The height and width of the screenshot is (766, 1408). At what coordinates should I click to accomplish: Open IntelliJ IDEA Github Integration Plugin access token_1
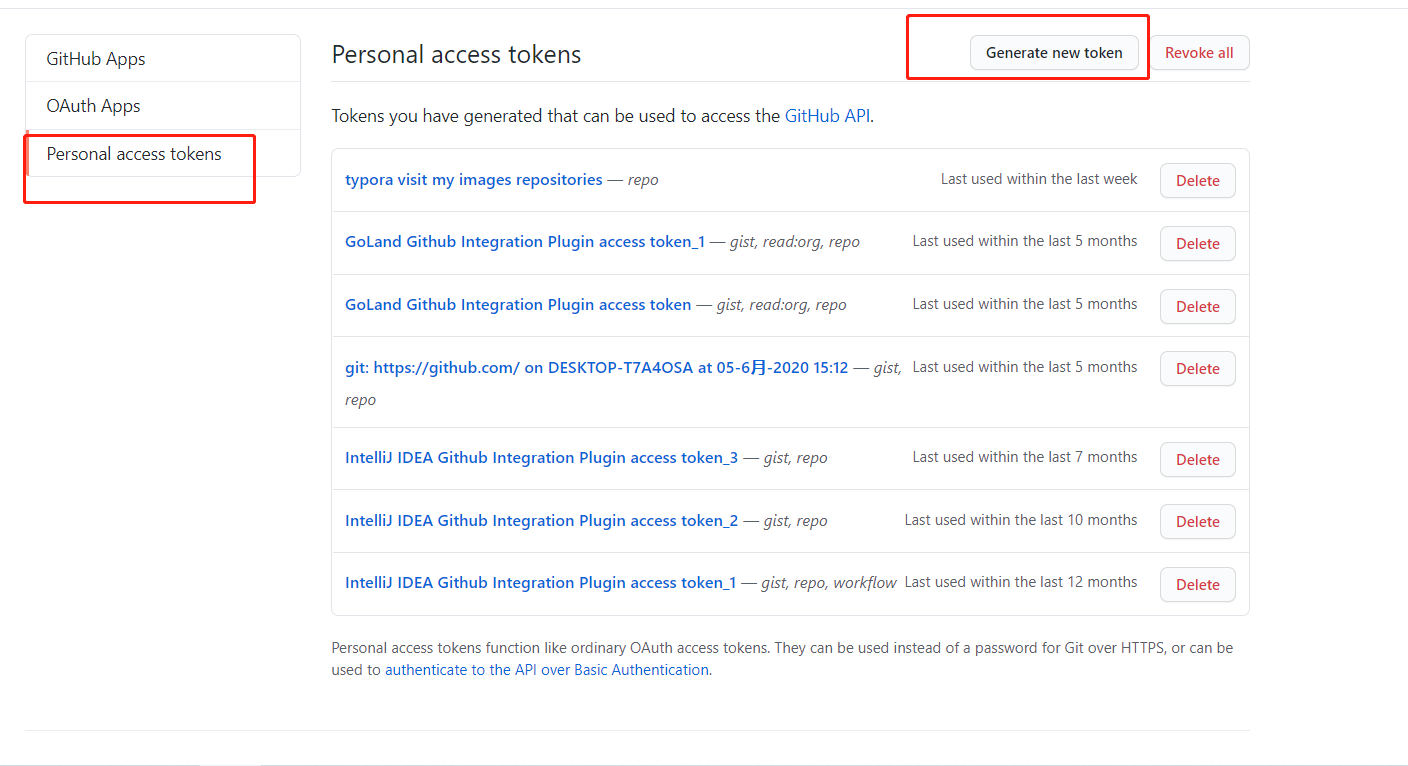[x=541, y=582]
